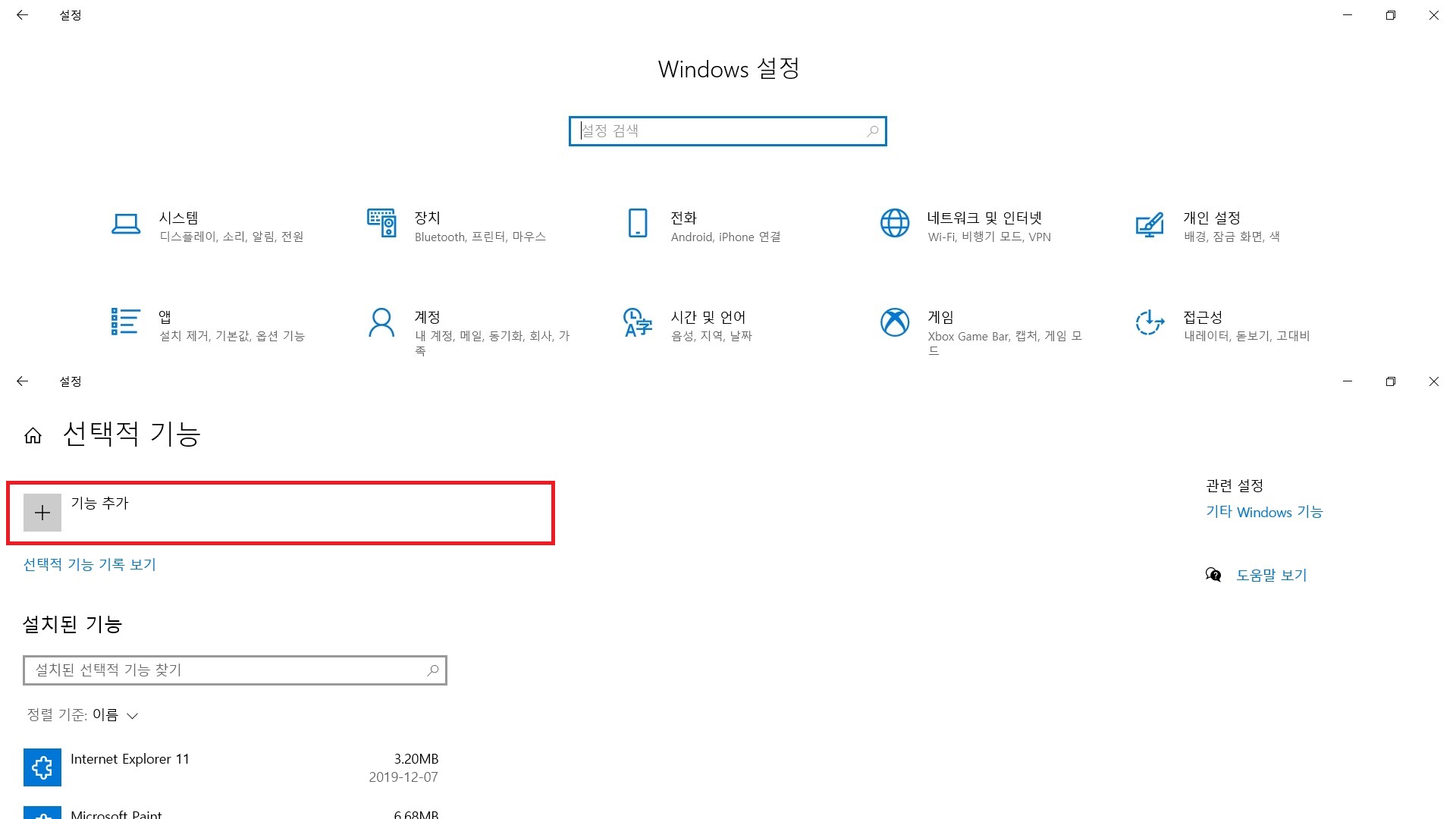Click the 설정 검색 search box
This screenshot has width=1456, height=819.
click(x=726, y=131)
